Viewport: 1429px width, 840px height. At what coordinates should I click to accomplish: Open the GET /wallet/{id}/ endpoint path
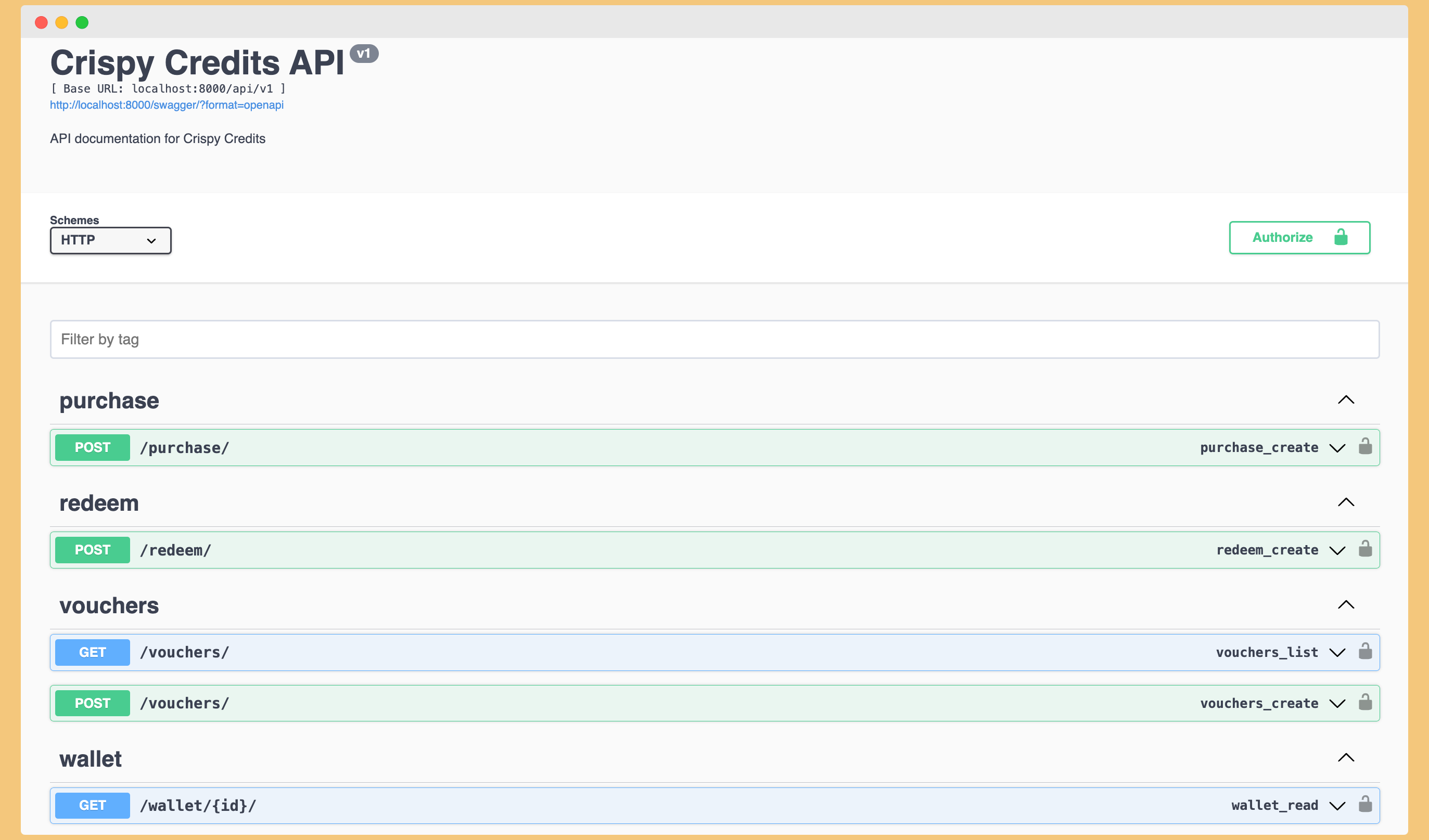click(x=198, y=806)
